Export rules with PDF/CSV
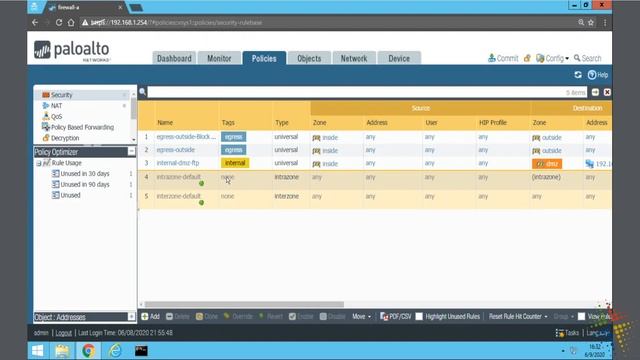The image size is (640, 360). [x=396, y=316]
